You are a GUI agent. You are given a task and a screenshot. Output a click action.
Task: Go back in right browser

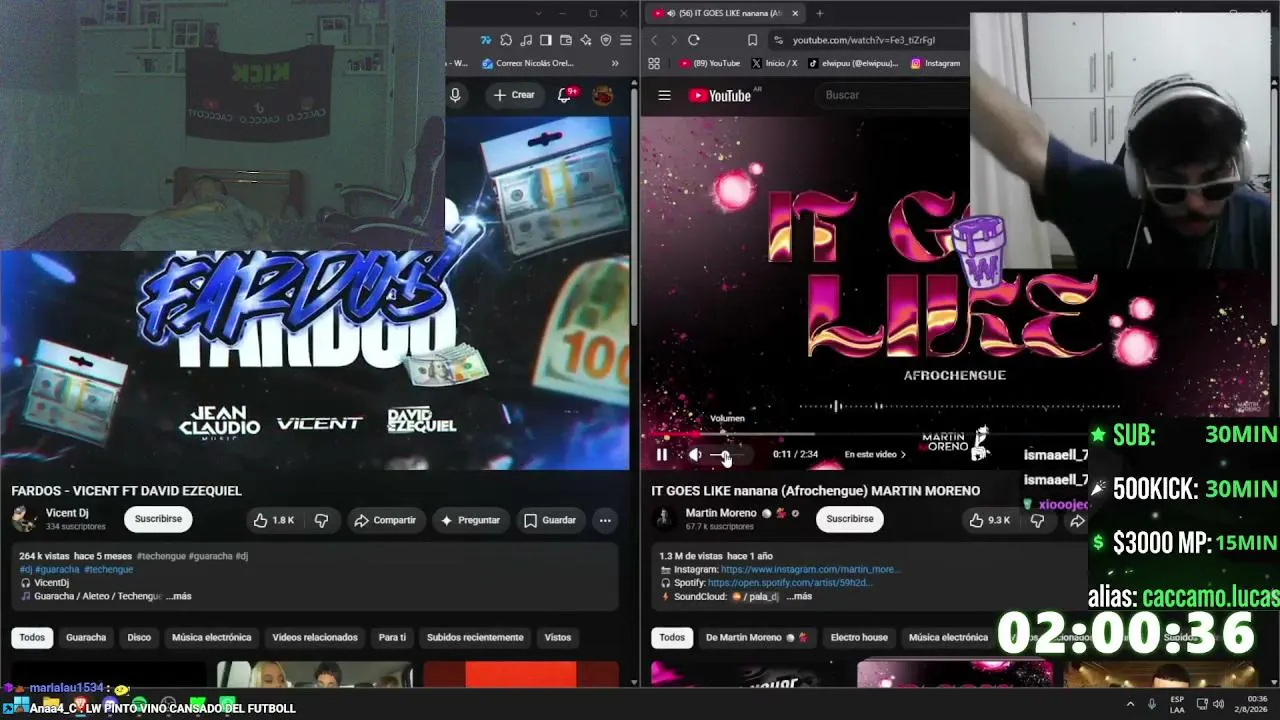(655, 40)
